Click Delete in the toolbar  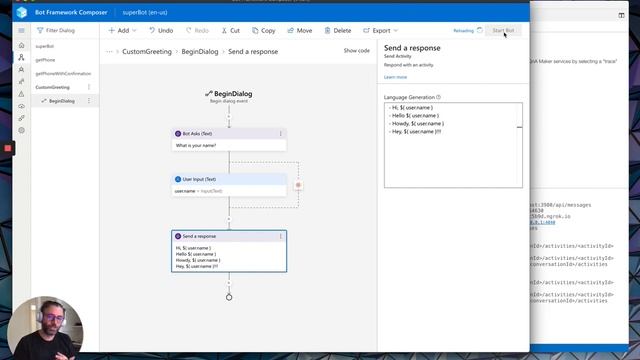(338, 31)
